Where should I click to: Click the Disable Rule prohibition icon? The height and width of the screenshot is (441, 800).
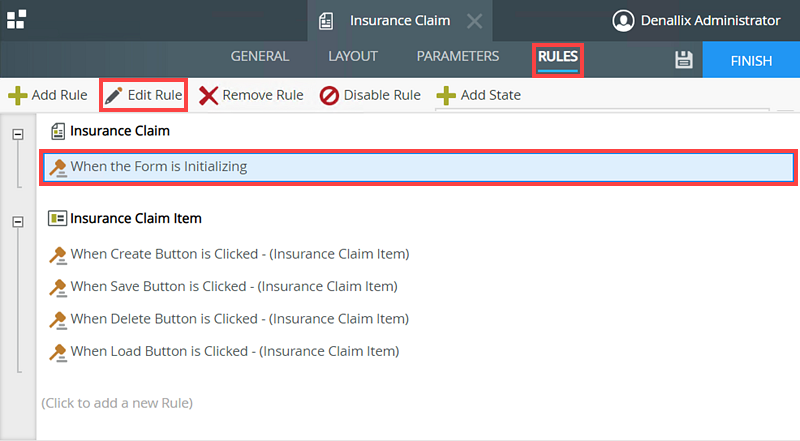tap(329, 96)
